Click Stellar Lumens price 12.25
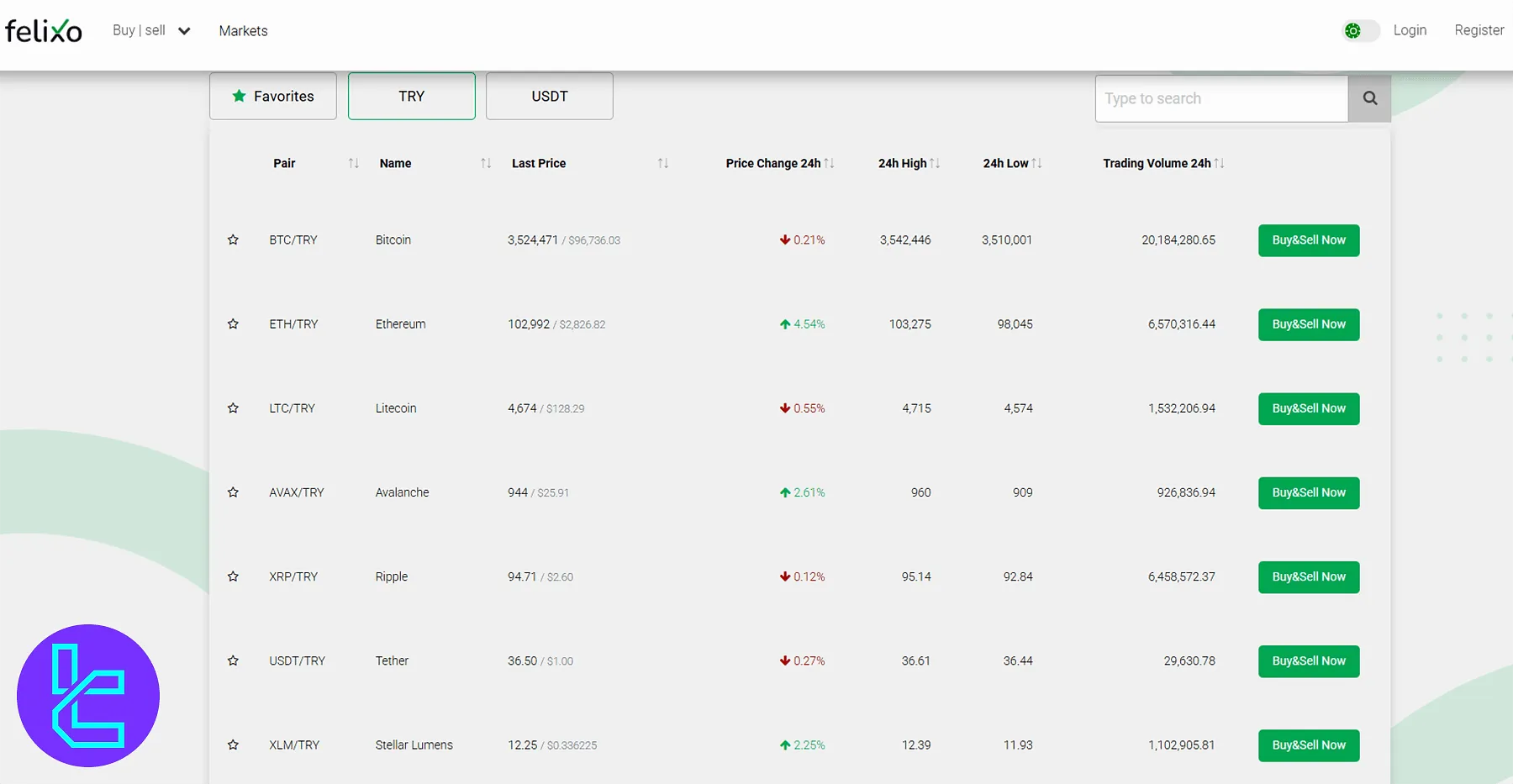The image size is (1513, 784). pyautogui.click(x=522, y=745)
